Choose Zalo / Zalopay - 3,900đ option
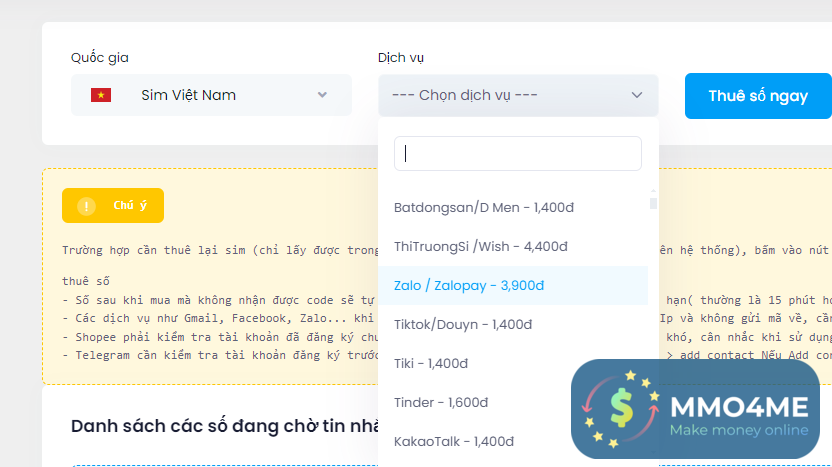This screenshot has width=832, height=467. point(513,286)
